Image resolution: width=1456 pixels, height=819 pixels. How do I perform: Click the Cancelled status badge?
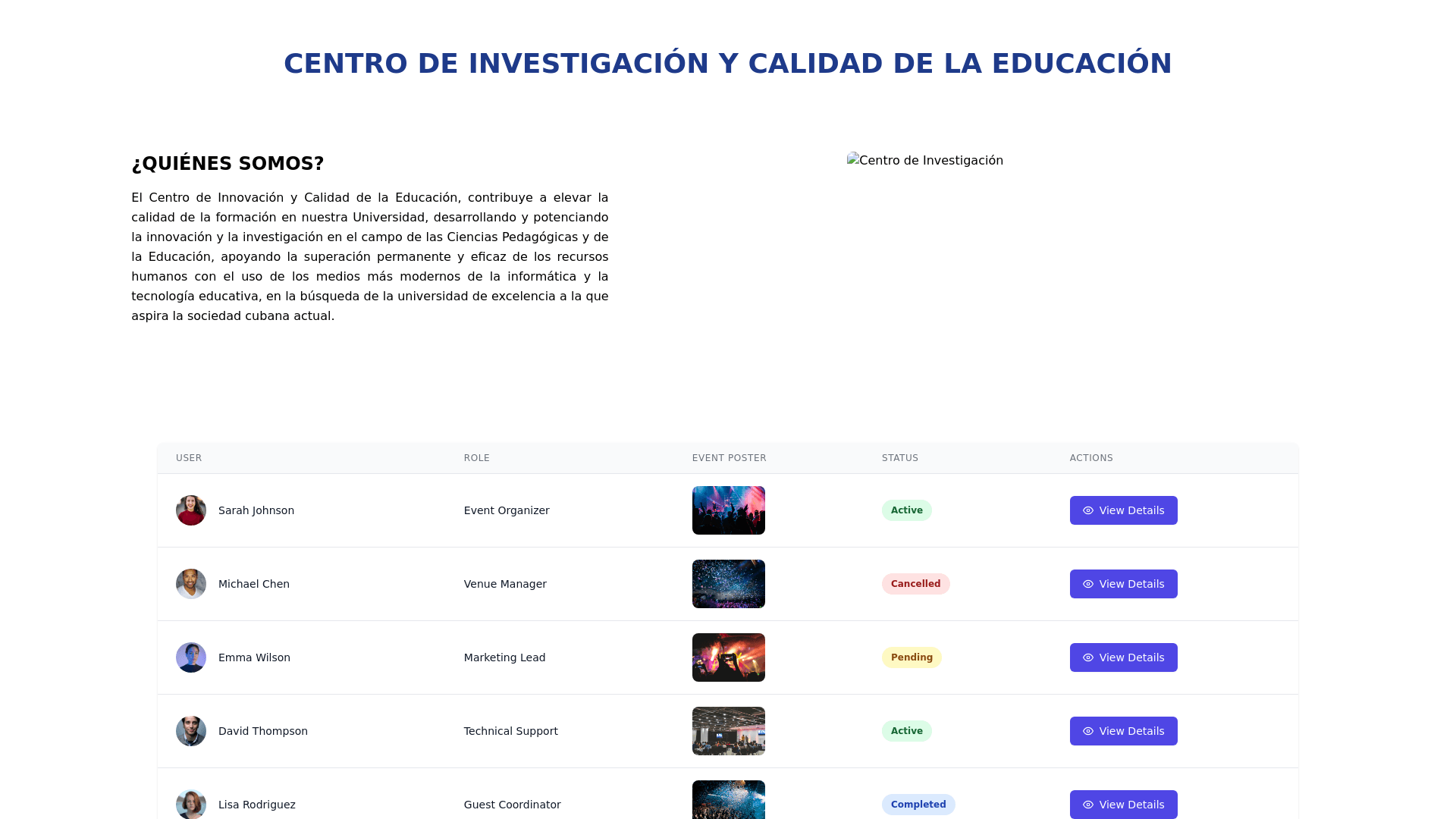[915, 584]
